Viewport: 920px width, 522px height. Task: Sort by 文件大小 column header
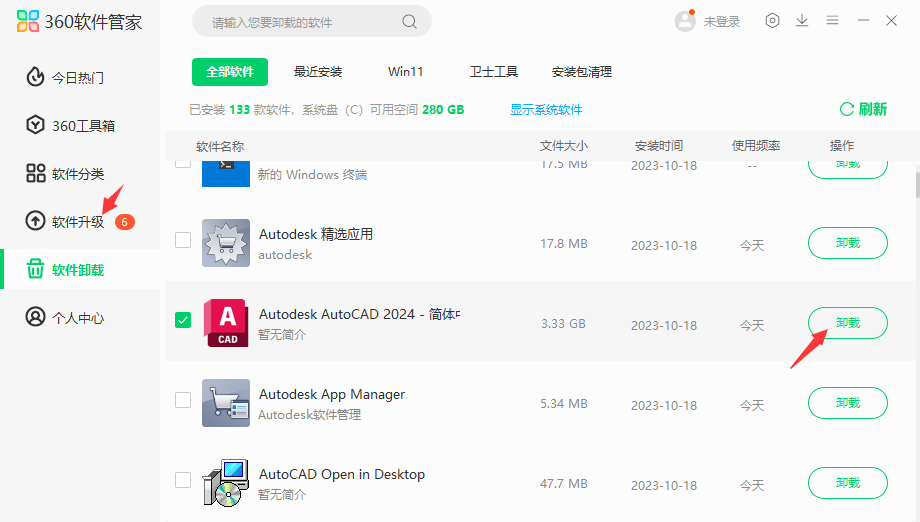tap(564, 145)
